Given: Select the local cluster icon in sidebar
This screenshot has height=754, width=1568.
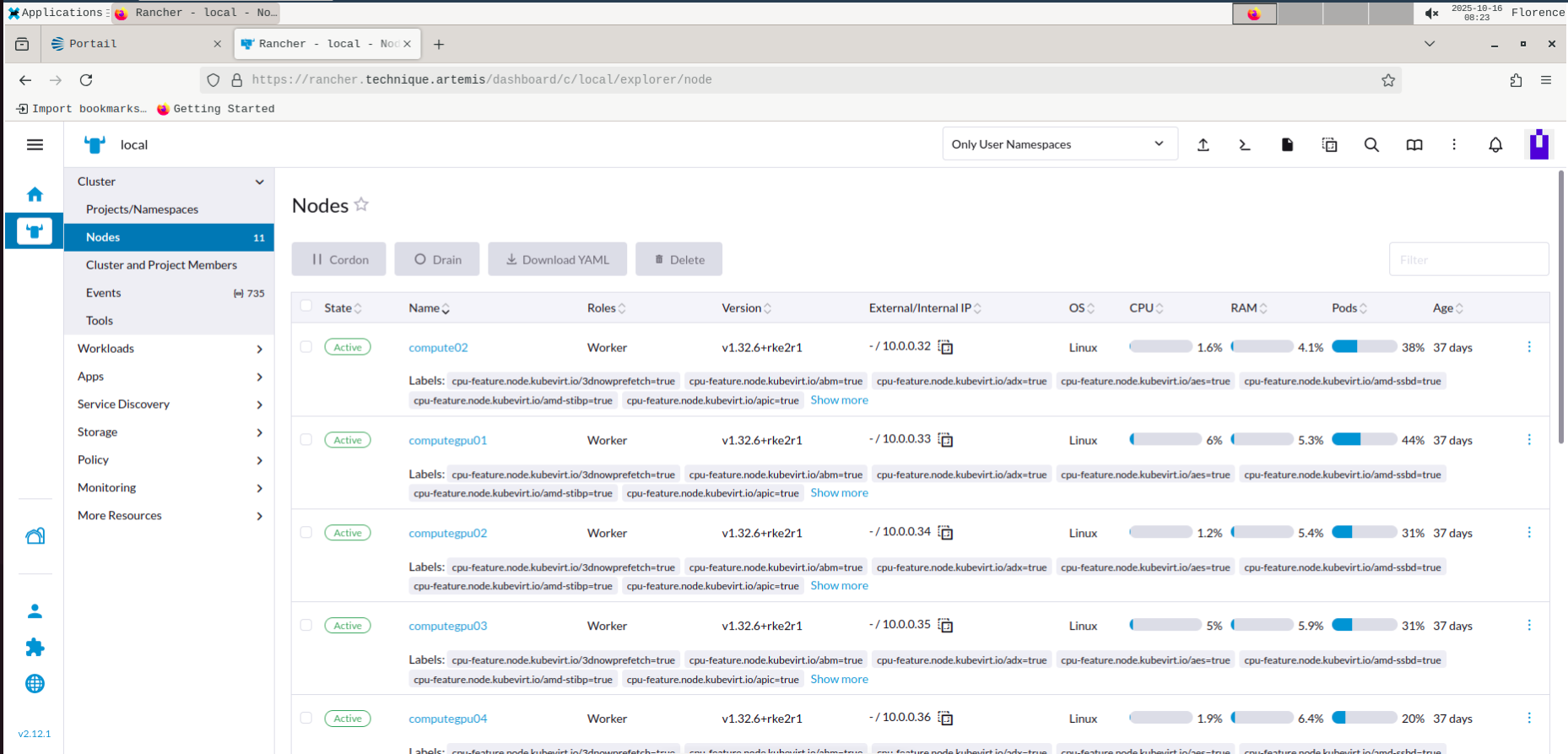Looking at the screenshot, I should (x=35, y=231).
